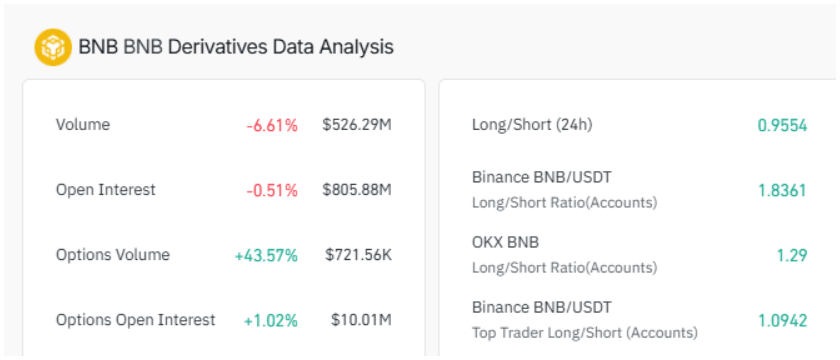This screenshot has height=360, width=840.
Task: Click the $10.01M options open interest
Action: tap(361, 320)
